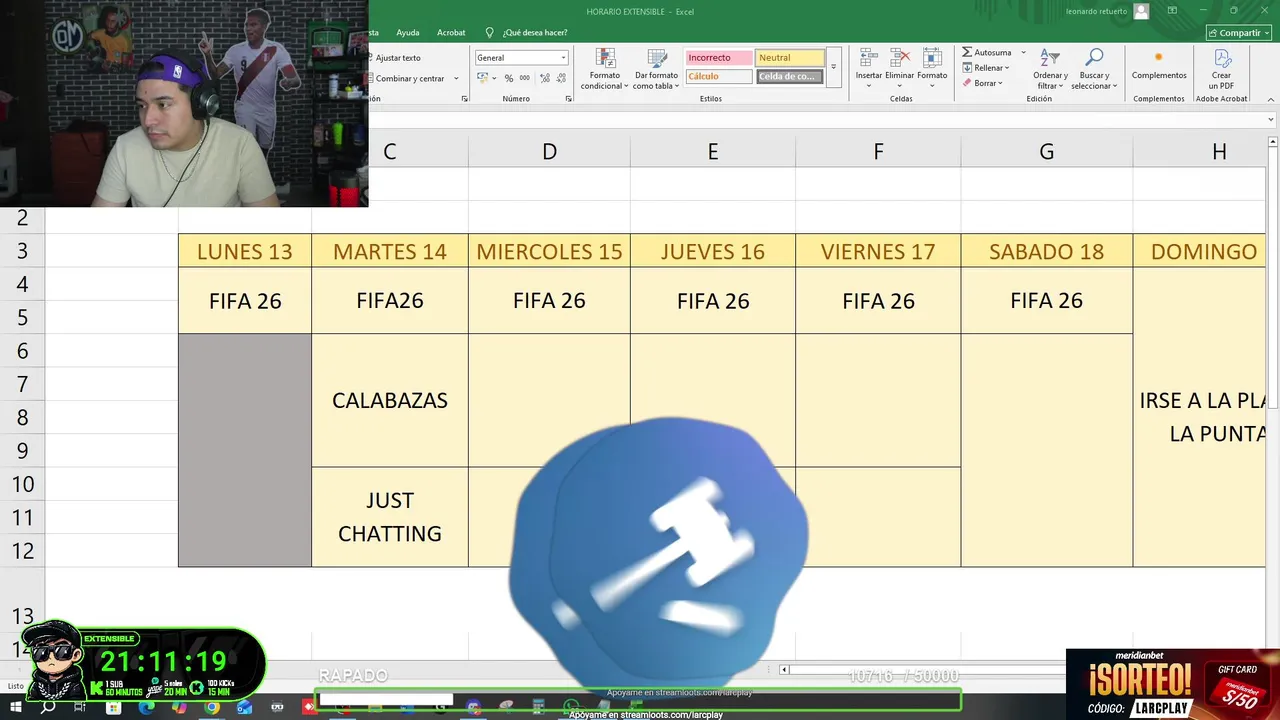This screenshot has width=1280, height=720.
Task: Click the Compartir button
Action: pyautogui.click(x=1240, y=32)
